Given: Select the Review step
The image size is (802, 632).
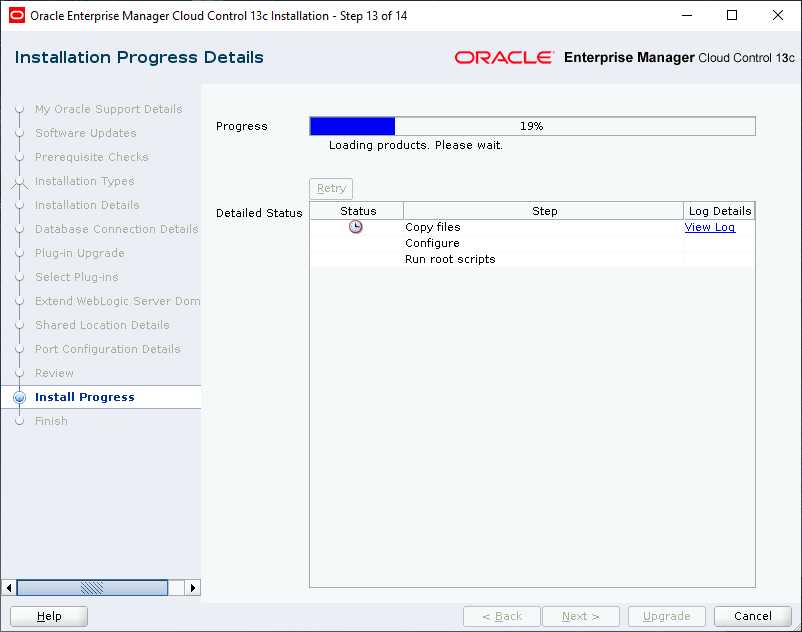Looking at the screenshot, I should point(54,373).
